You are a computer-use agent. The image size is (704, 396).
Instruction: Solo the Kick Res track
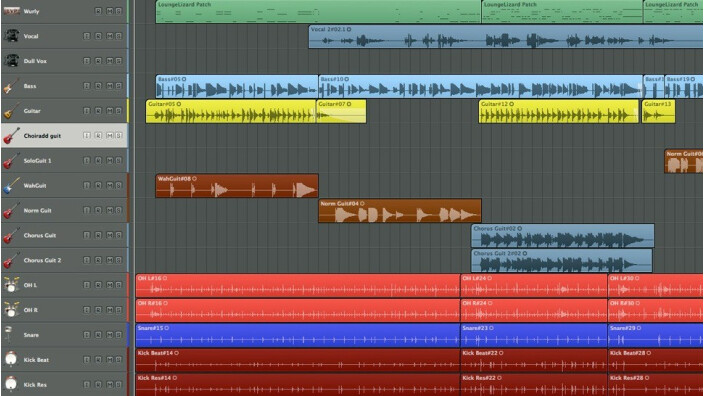coord(119,385)
